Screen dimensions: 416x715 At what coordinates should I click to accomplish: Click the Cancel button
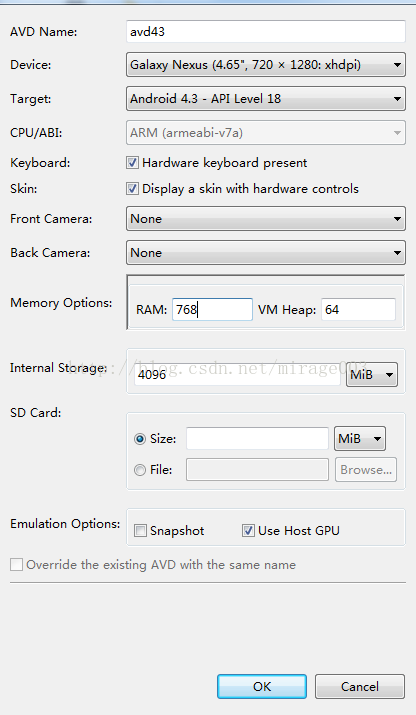[x=360, y=687]
